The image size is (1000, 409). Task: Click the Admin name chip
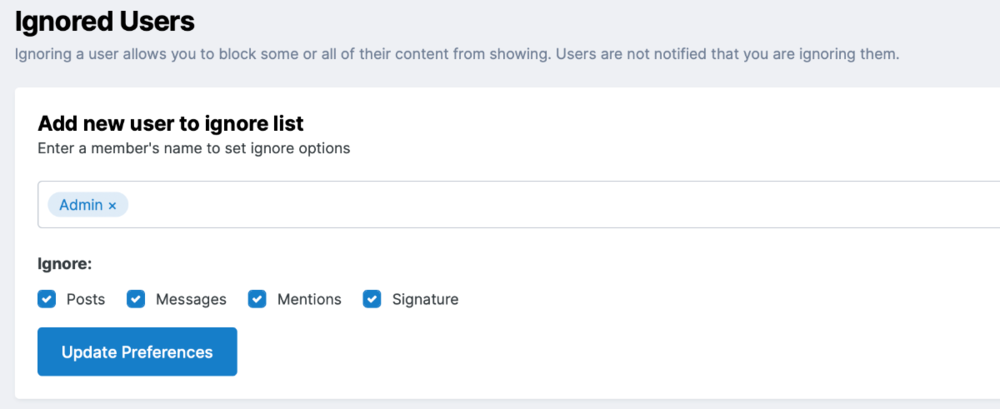click(81, 205)
